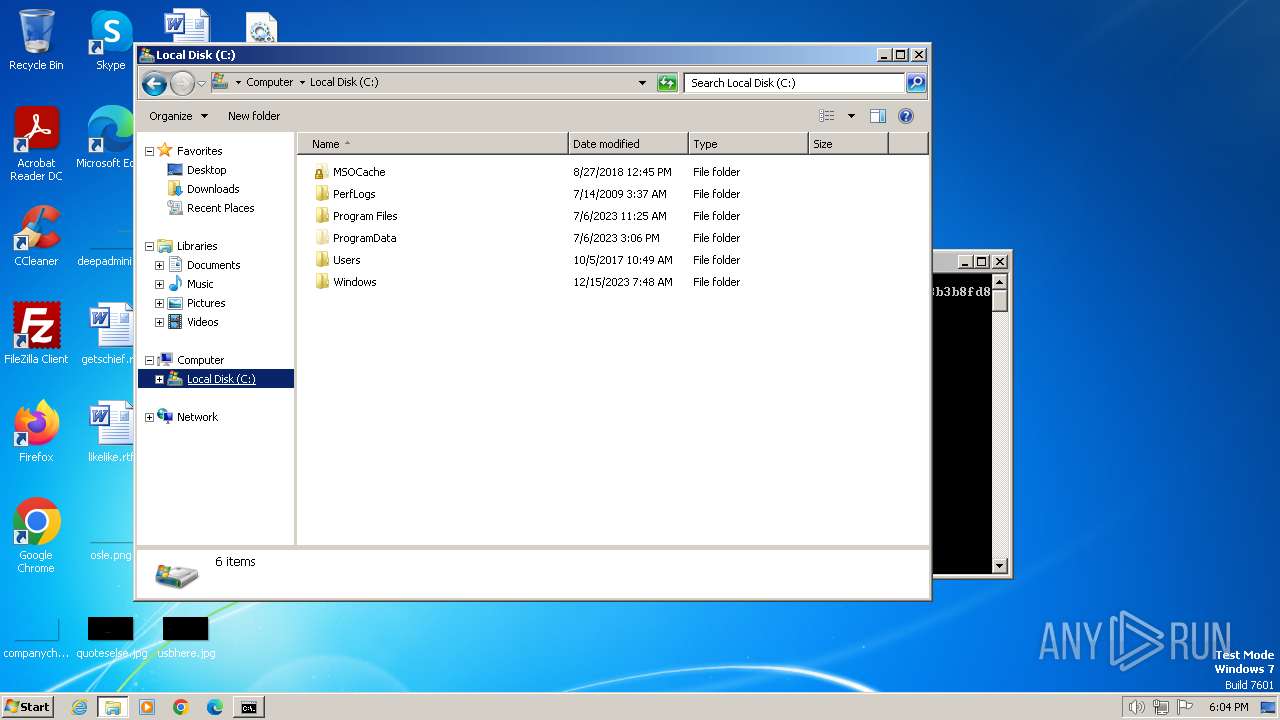Sort by Name column header
Image resolution: width=1280 pixels, height=720 pixels.
pyautogui.click(x=433, y=144)
